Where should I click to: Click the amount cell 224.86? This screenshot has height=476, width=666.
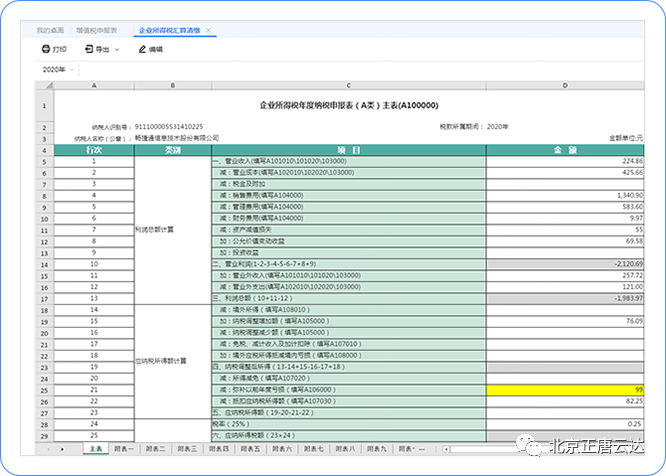point(565,161)
